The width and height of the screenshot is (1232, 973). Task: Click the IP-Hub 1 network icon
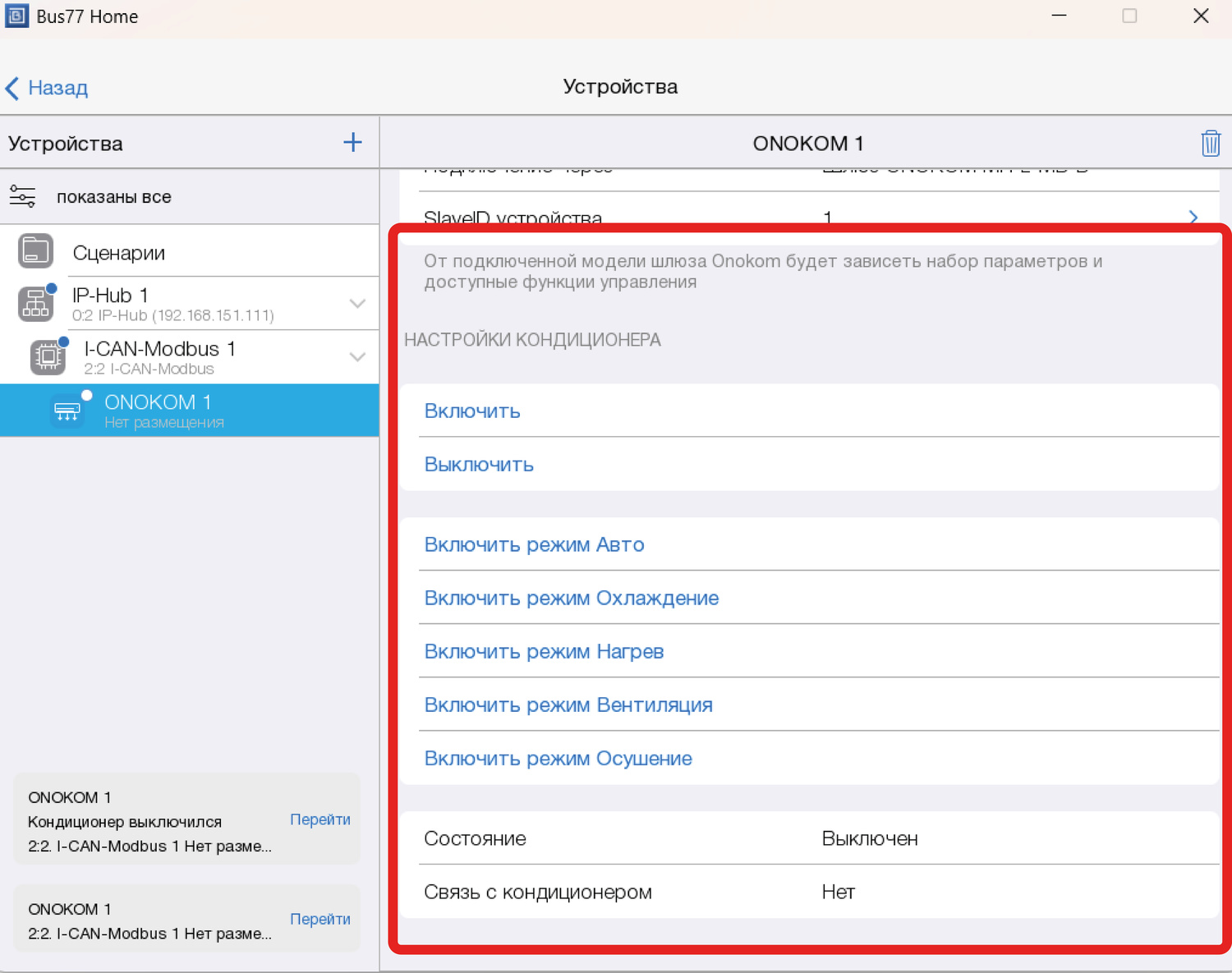pyautogui.click(x=36, y=304)
